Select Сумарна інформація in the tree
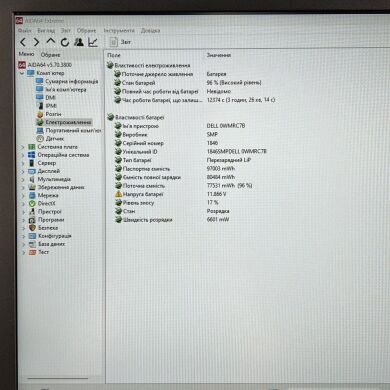Image resolution: width=390 pixels, height=390 pixels. pos(67,81)
